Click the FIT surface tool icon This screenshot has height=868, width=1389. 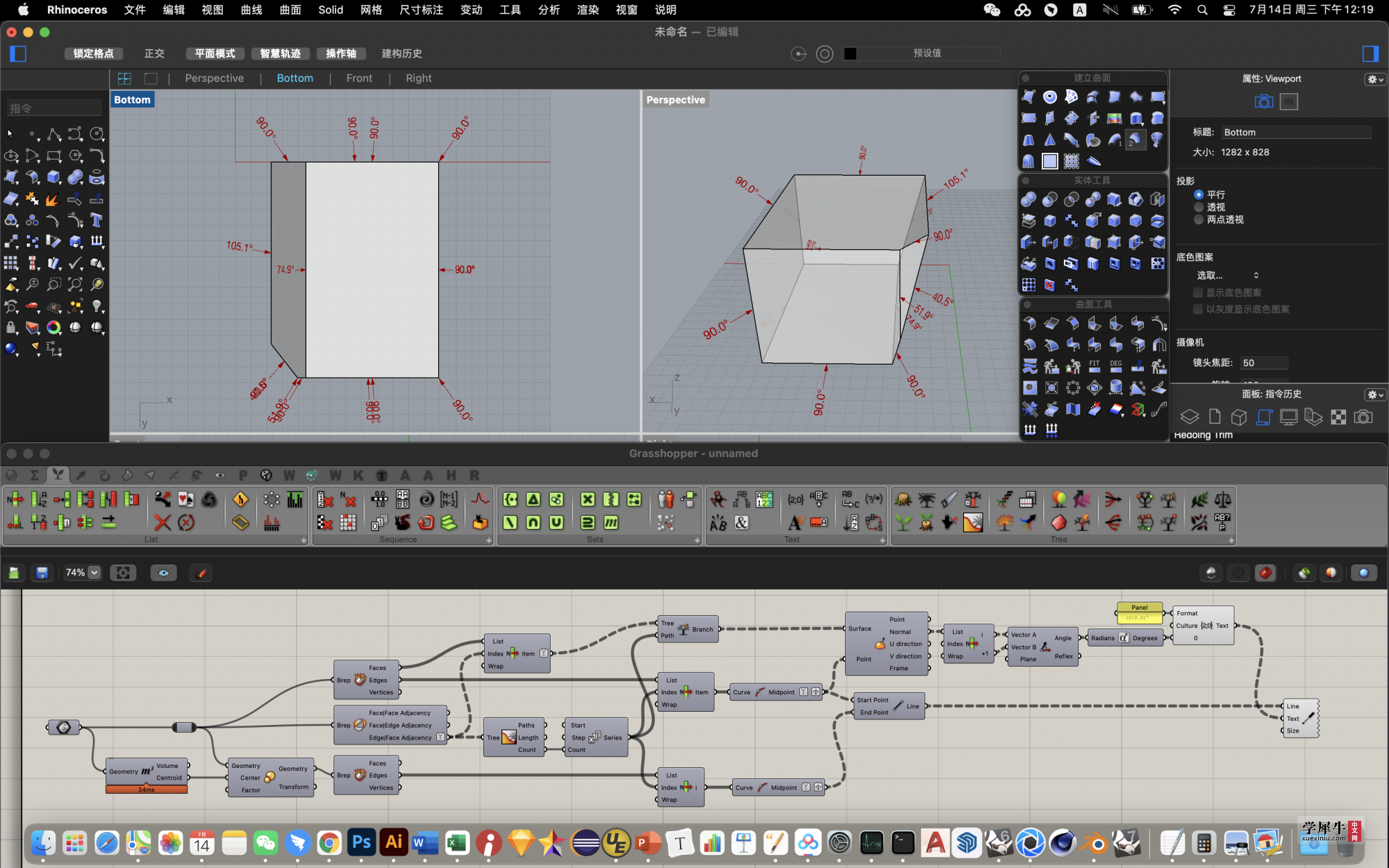(1094, 366)
